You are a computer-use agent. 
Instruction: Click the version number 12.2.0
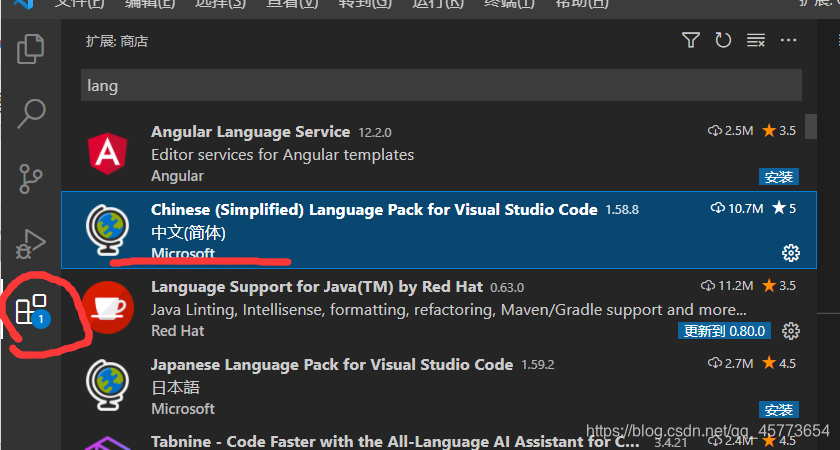[375, 132]
